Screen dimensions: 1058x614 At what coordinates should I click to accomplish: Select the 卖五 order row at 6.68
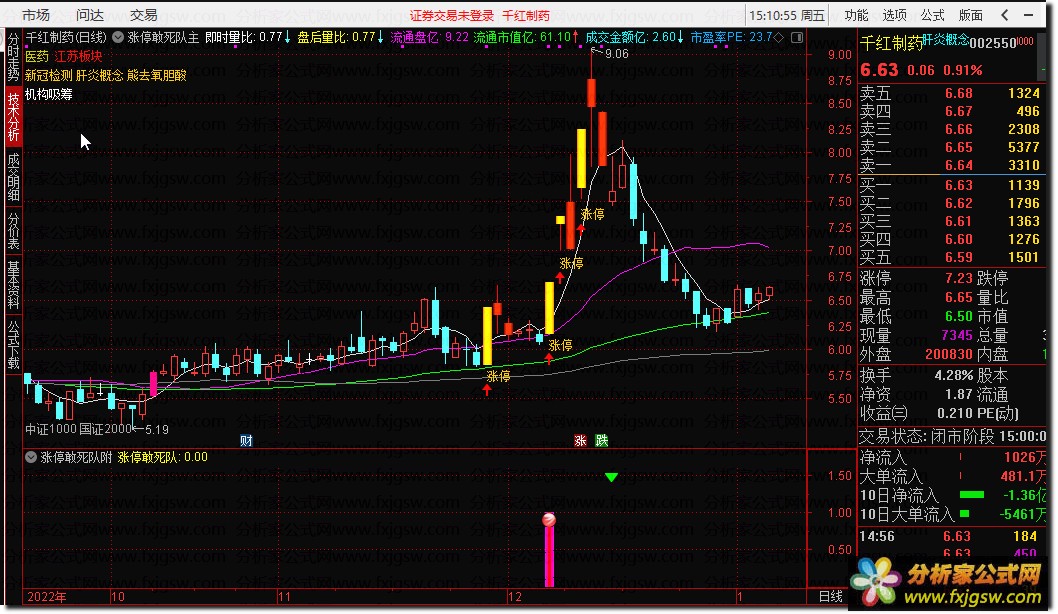[950, 93]
